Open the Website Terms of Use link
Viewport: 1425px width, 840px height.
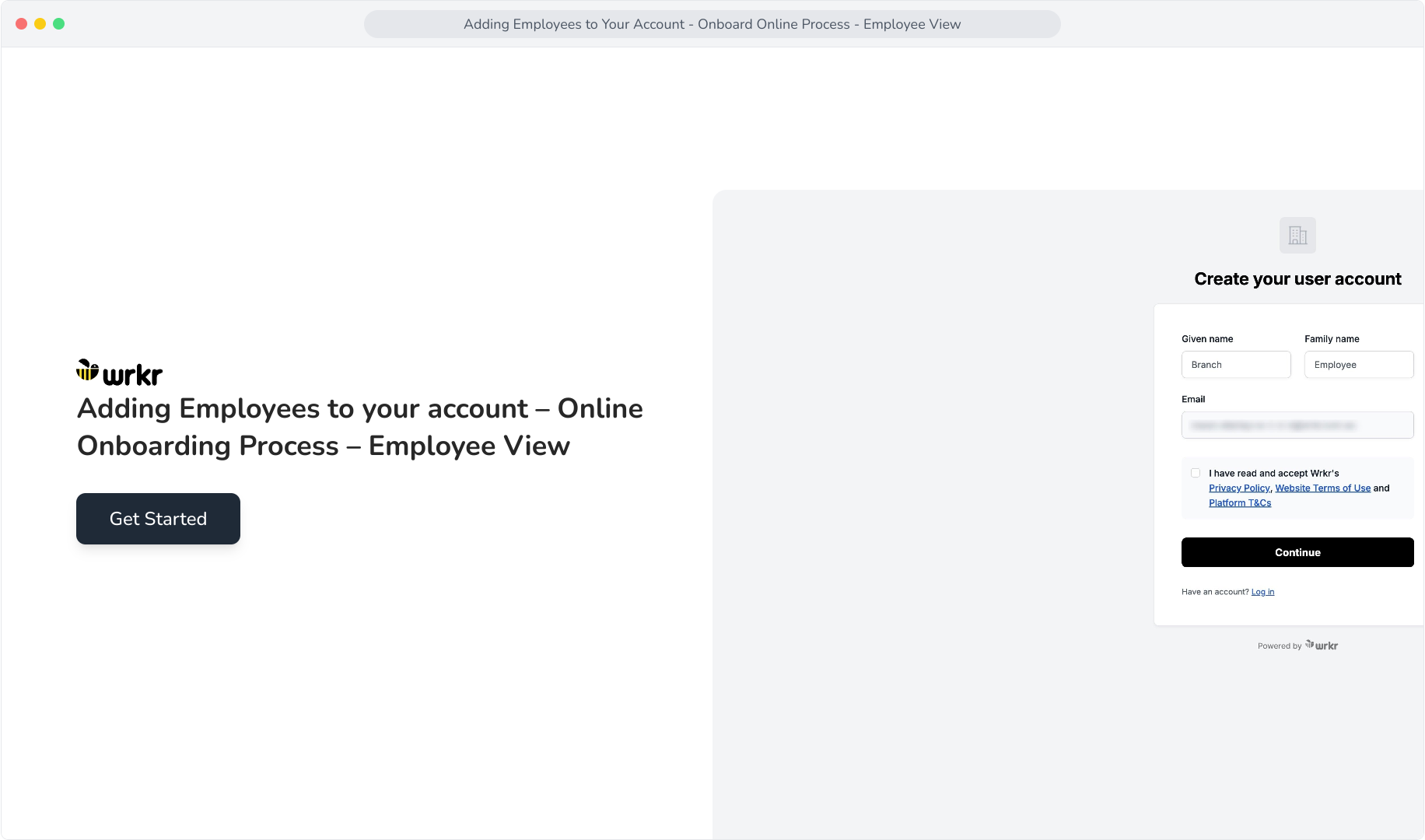coord(1323,488)
